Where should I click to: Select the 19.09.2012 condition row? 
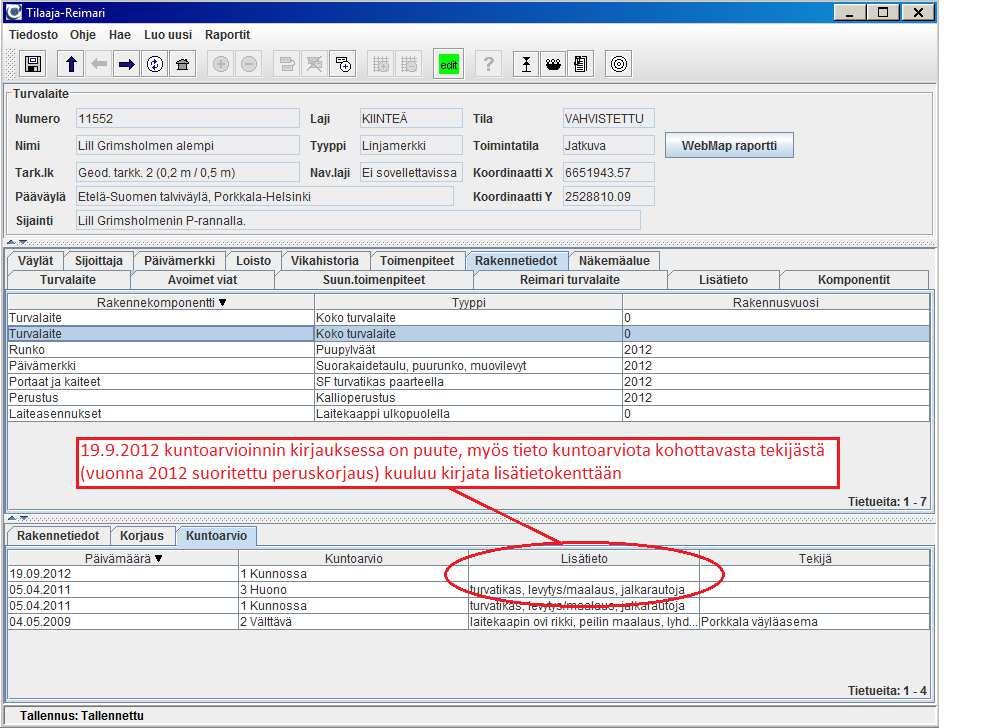click(468, 574)
